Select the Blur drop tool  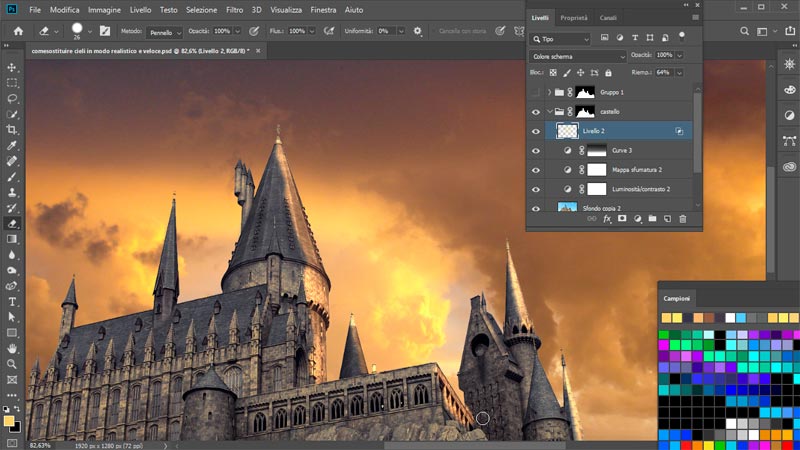click(x=12, y=255)
